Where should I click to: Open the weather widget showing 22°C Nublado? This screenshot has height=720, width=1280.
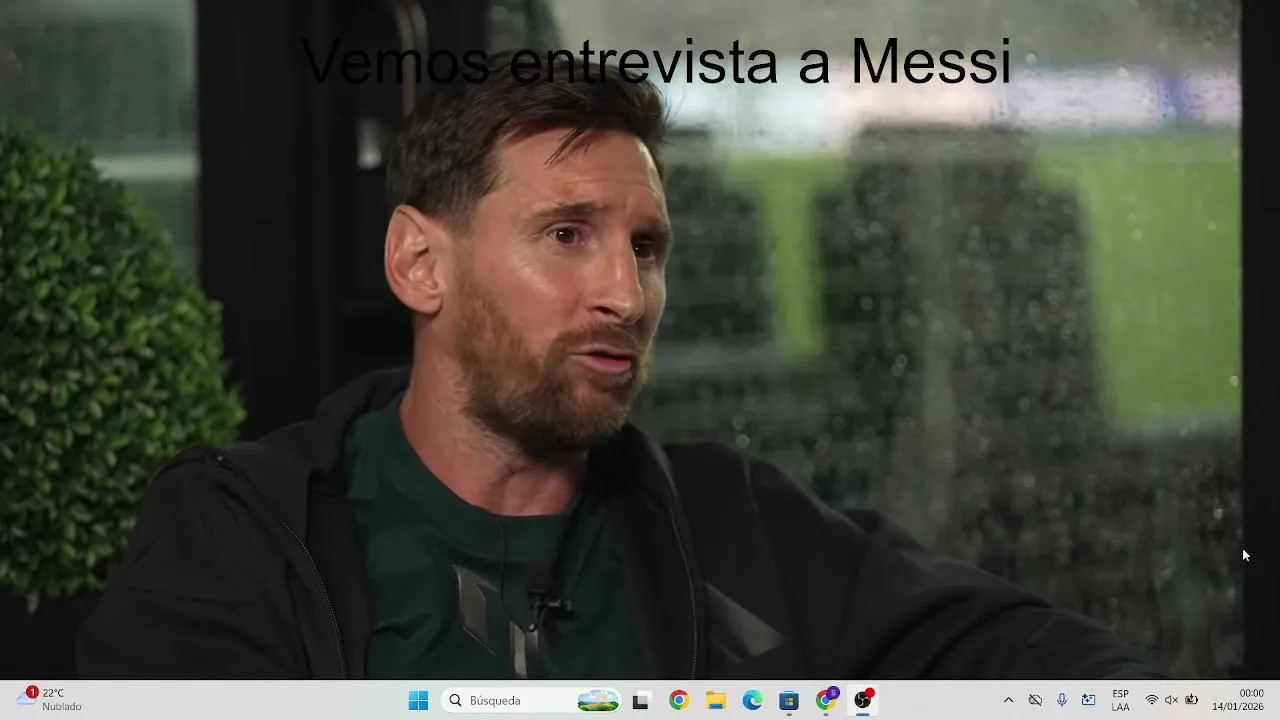coord(50,700)
